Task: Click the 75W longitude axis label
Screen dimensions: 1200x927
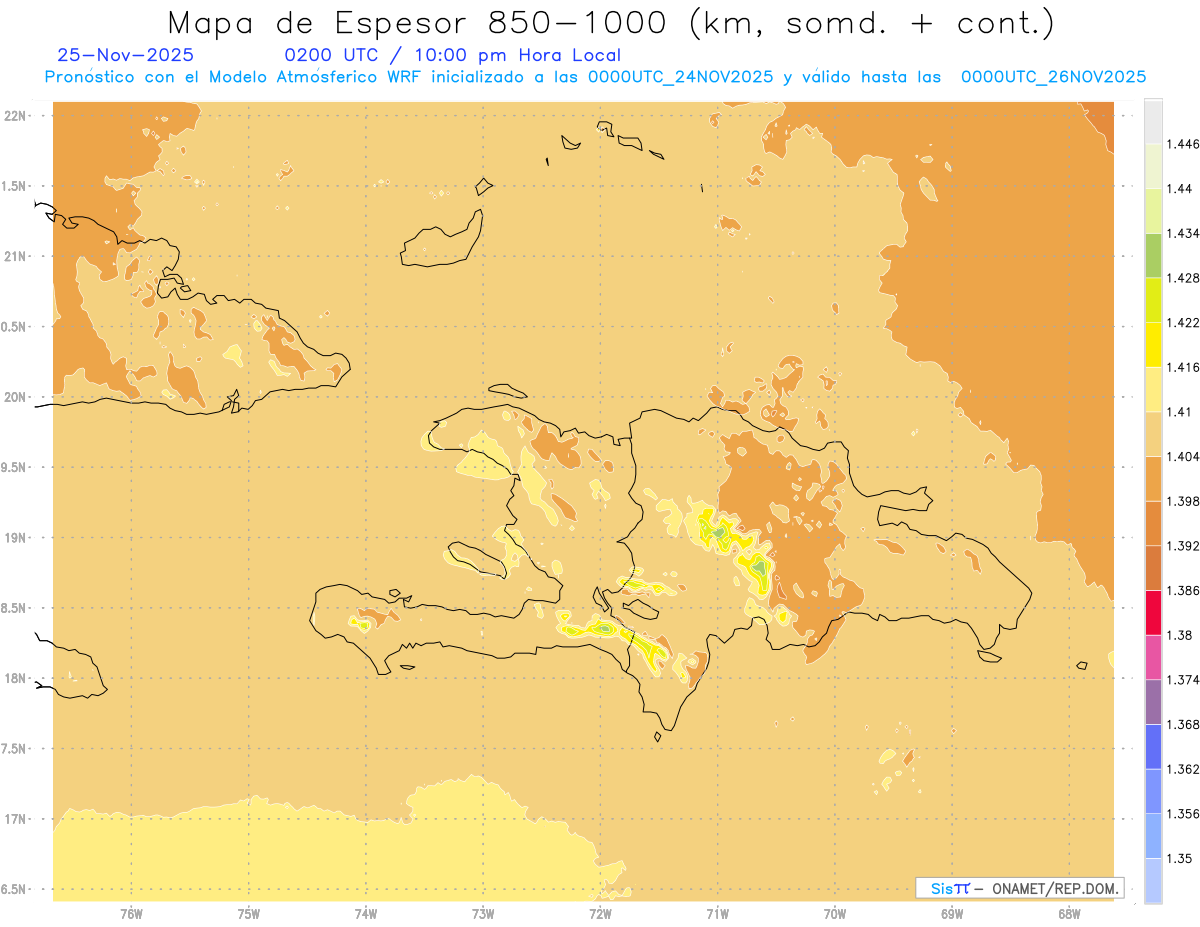Action: pos(249,914)
